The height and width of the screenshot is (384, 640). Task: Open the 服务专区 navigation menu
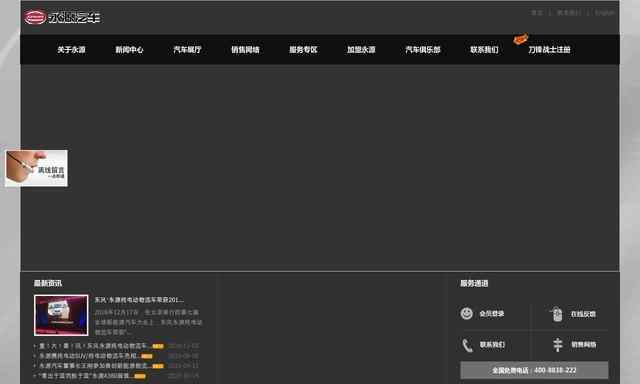pos(303,50)
